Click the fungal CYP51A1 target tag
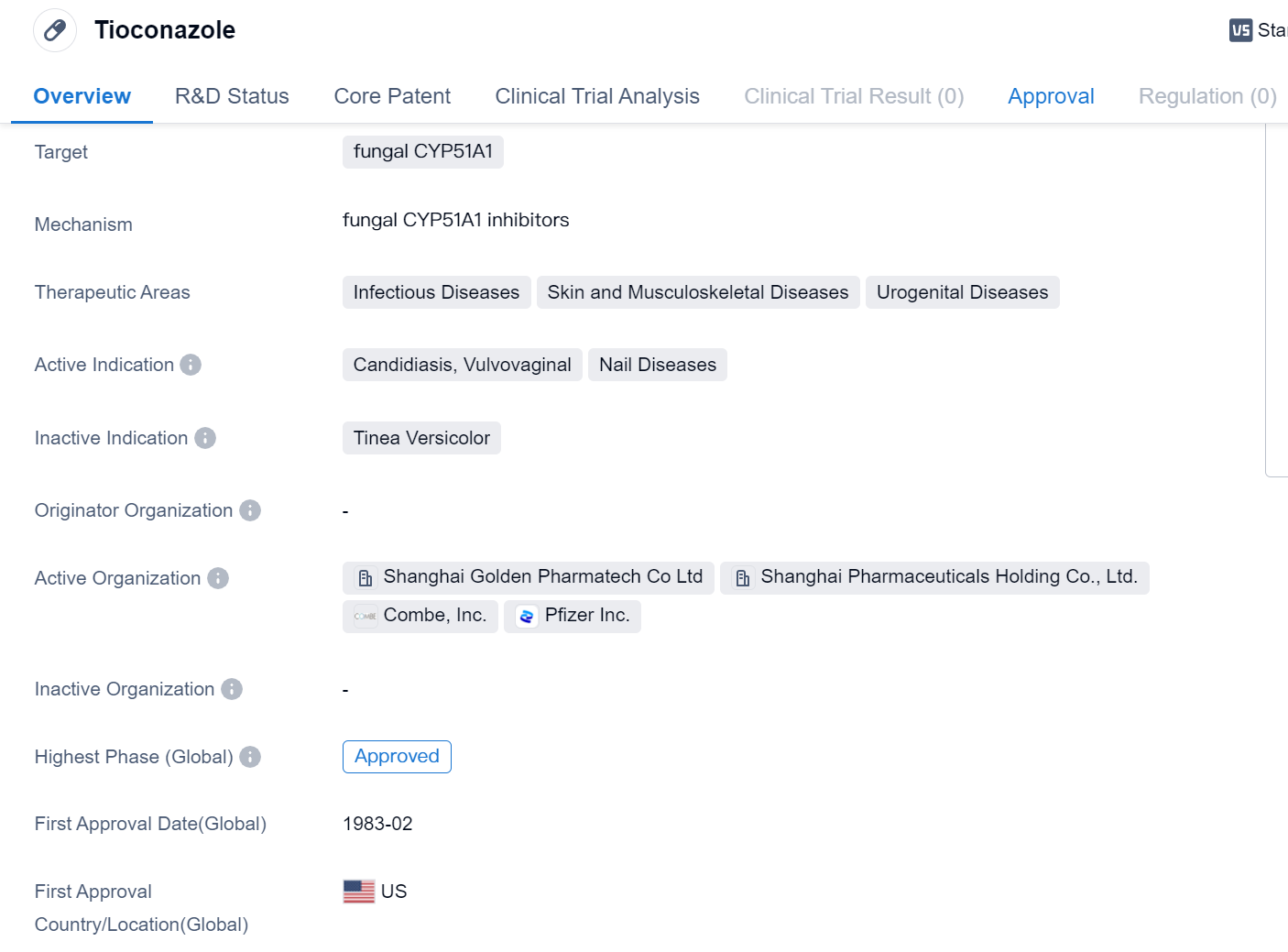This screenshot has height=952, width=1288. click(x=423, y=151)
